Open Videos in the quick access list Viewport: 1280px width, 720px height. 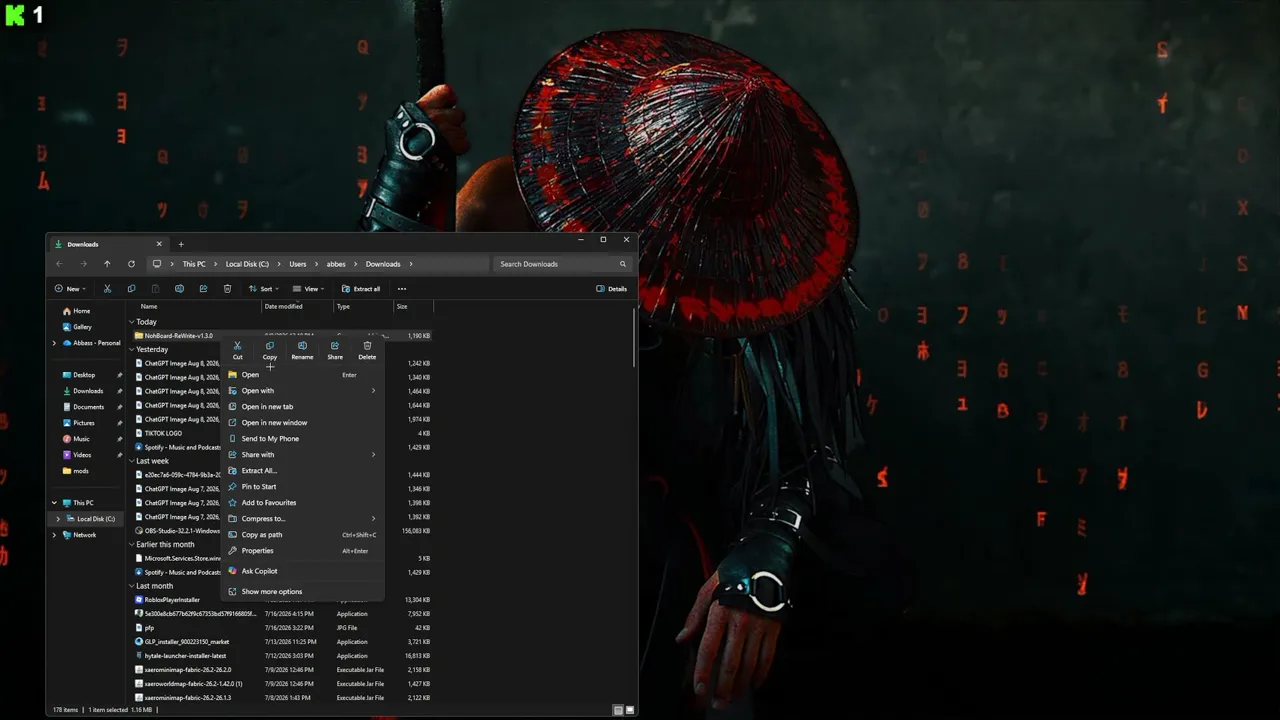(x=82, y=455)
